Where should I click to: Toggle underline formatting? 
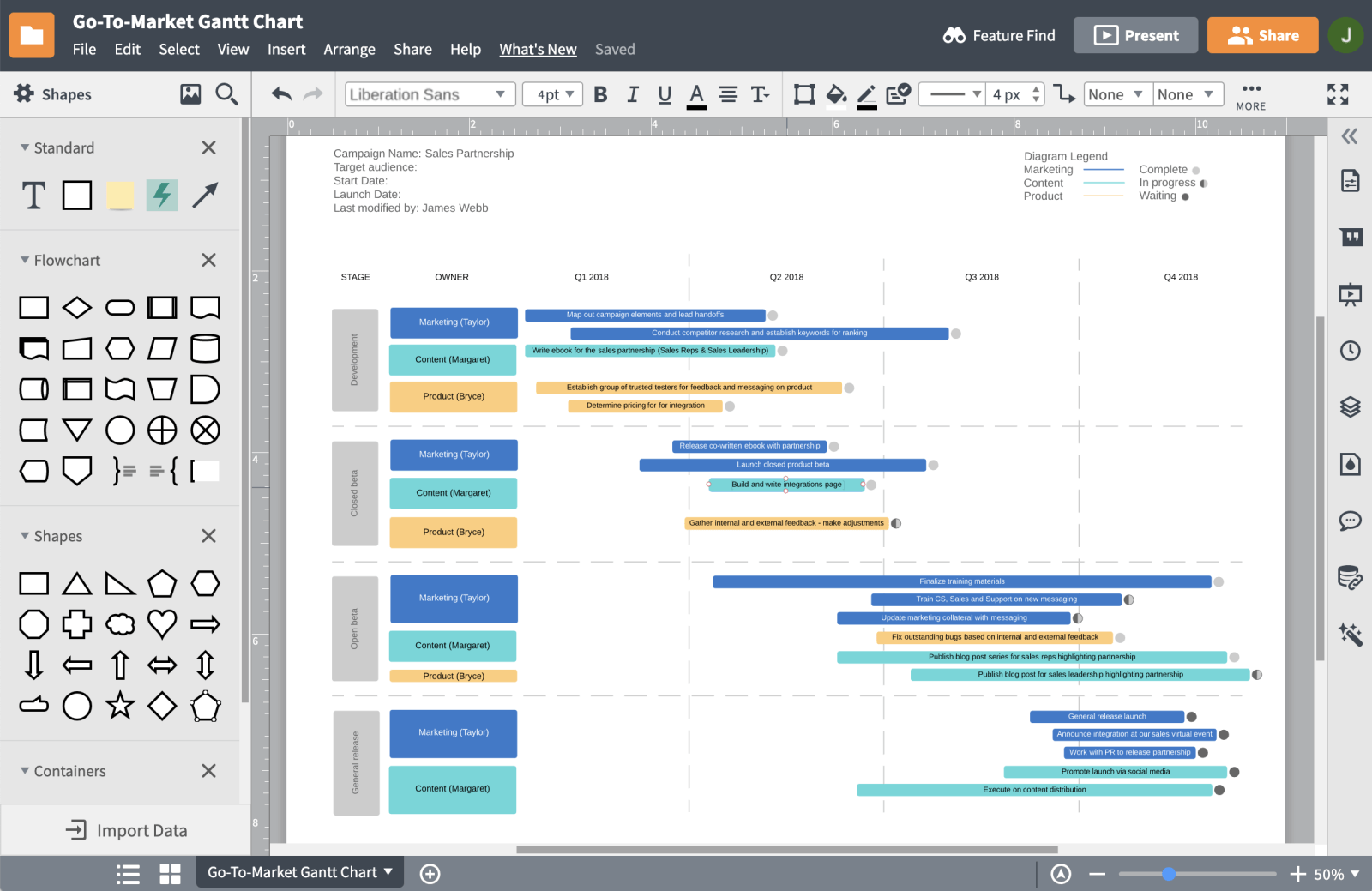(x=665, y=95)
